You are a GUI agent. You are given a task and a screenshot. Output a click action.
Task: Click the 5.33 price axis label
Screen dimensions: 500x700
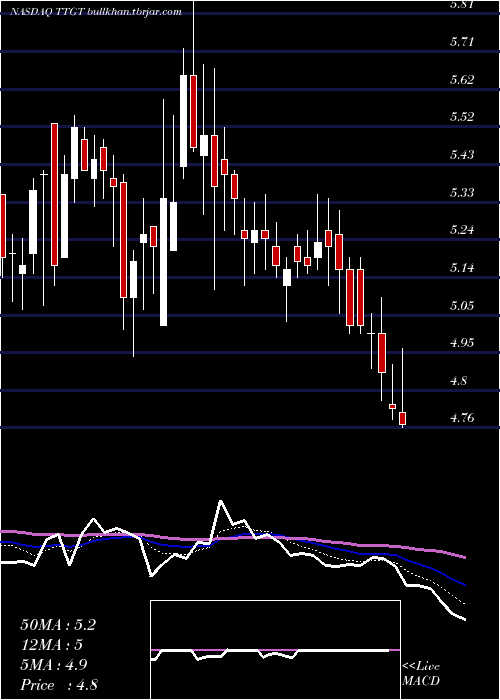[462, 193]
